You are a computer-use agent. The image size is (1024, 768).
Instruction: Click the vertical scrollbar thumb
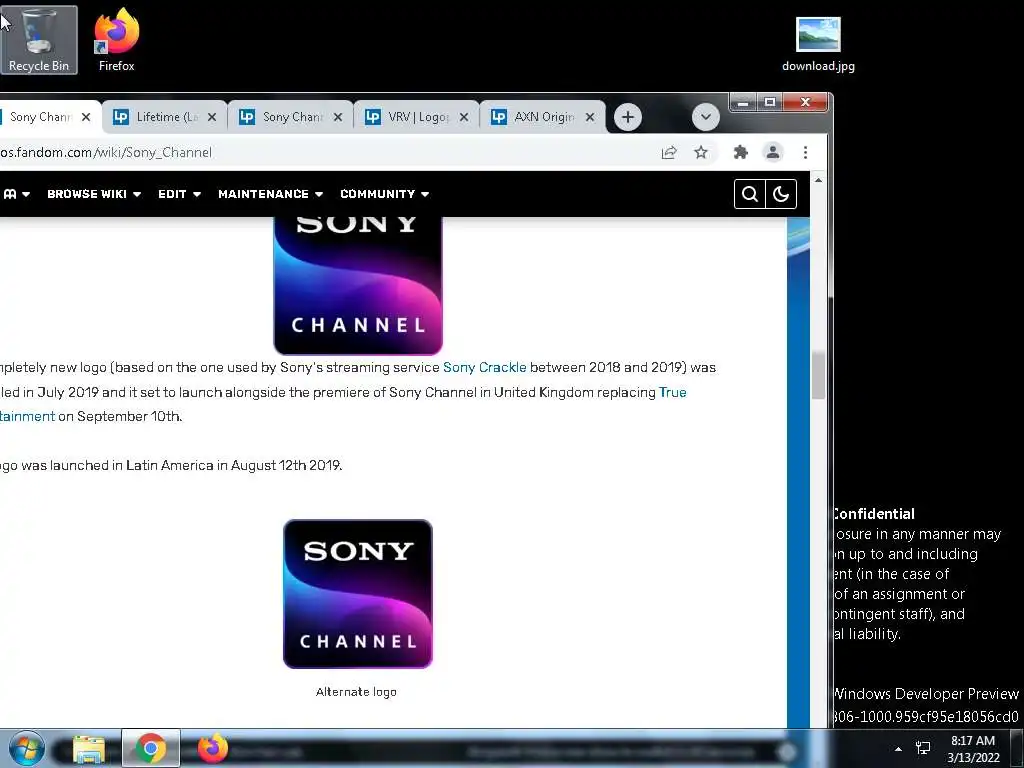[x=818, y=376]
